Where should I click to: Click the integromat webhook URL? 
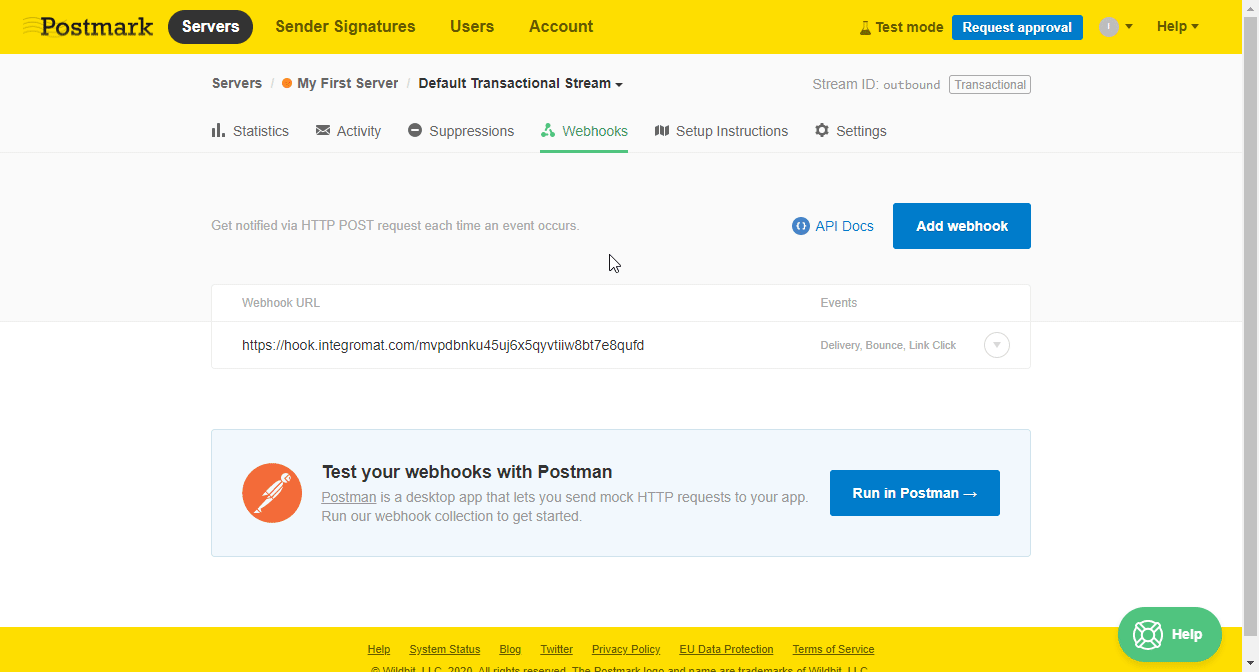(443, 345)
